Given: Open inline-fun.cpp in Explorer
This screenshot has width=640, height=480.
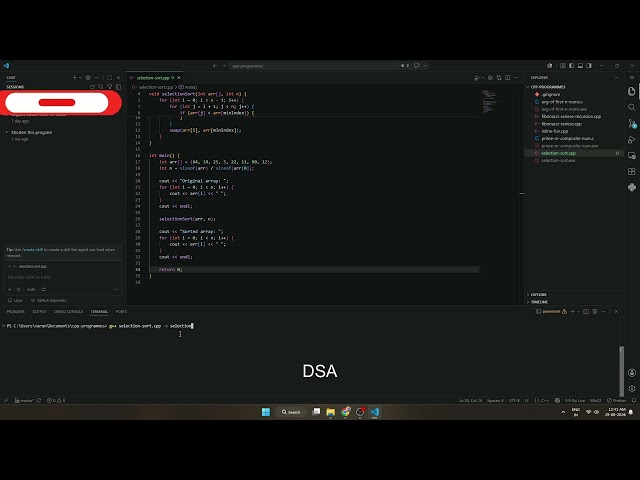Looking at the screenshot, I should pyautogui.click(x=554, y=131).
